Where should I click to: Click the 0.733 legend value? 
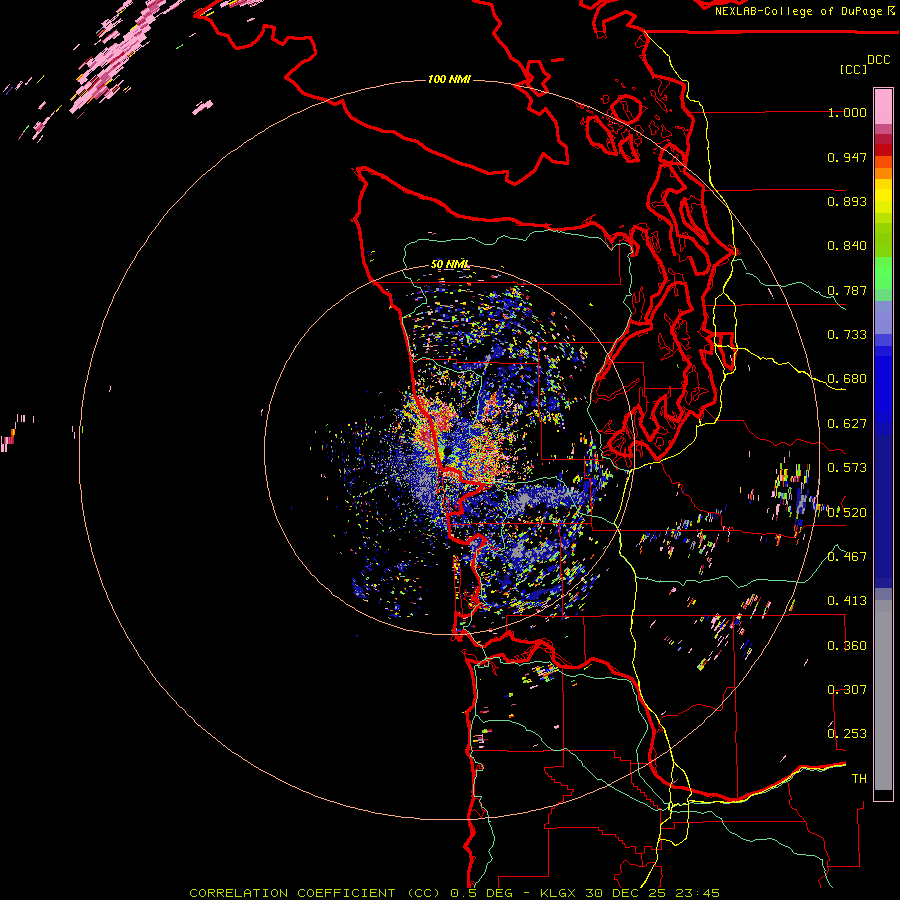(847, 335)
